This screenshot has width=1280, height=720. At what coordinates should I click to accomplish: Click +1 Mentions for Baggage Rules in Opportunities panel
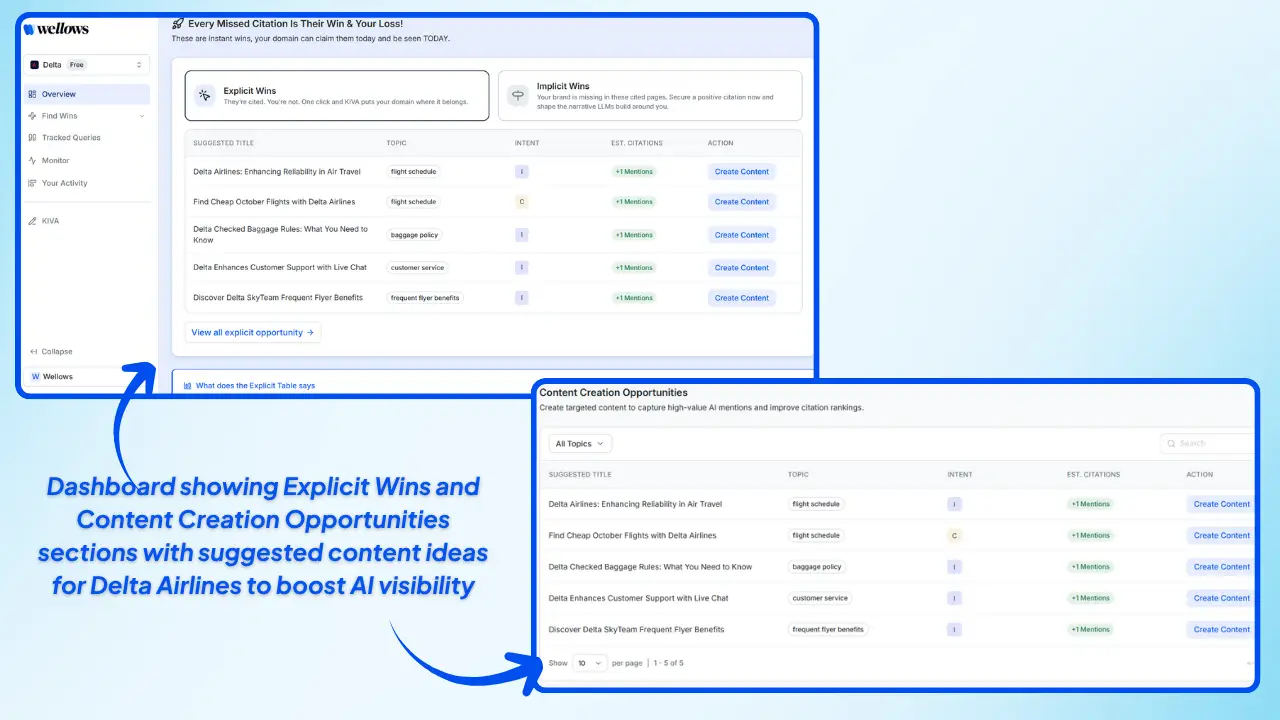coord(1090,567)
